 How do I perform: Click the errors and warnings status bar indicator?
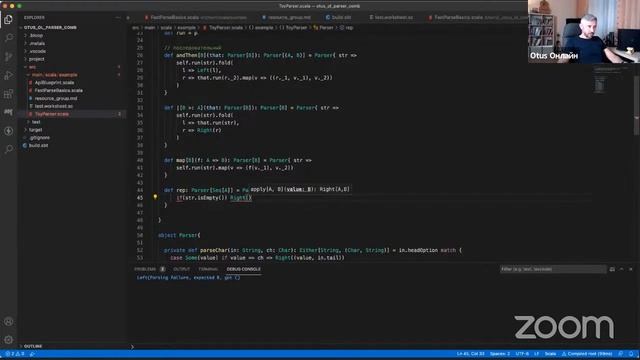[x=15, y=354]
